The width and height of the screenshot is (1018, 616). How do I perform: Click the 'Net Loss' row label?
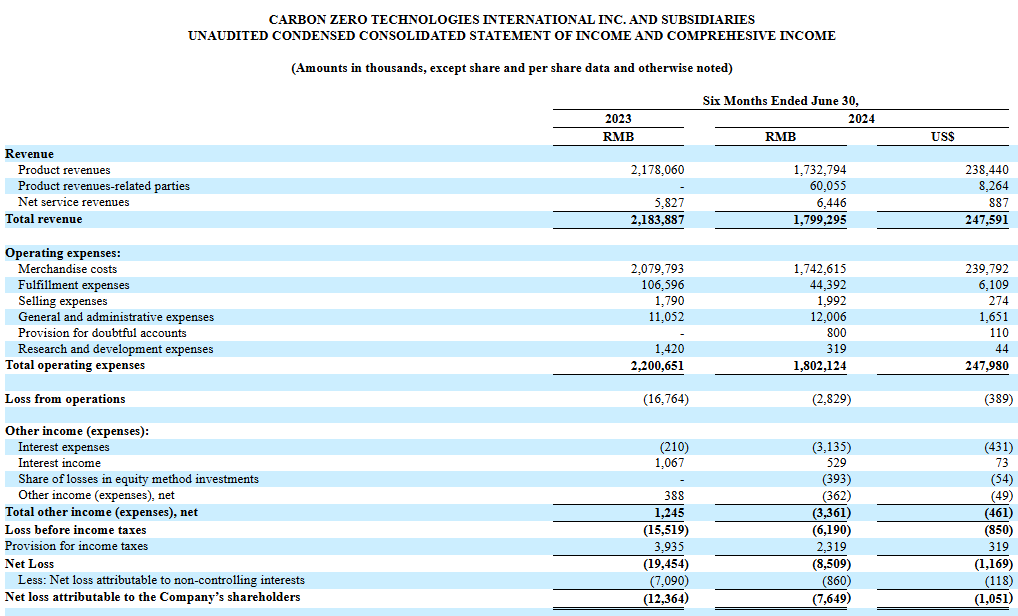click(29, 564)
